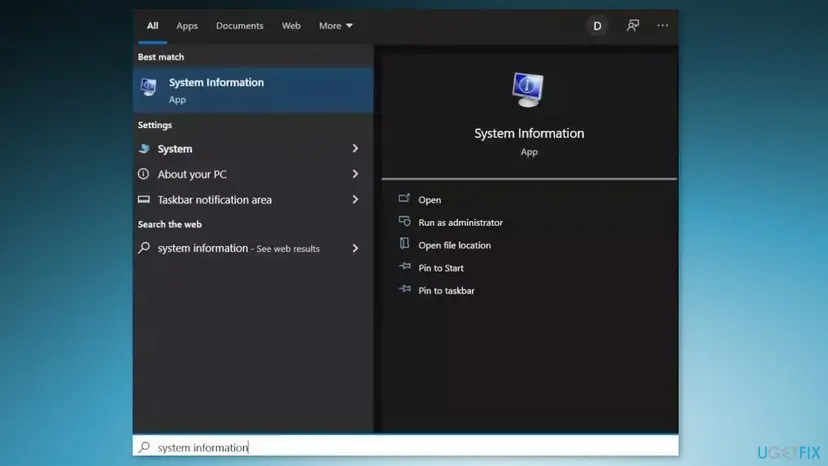
Task: Click the Open action icon
Action: [404, 198]
